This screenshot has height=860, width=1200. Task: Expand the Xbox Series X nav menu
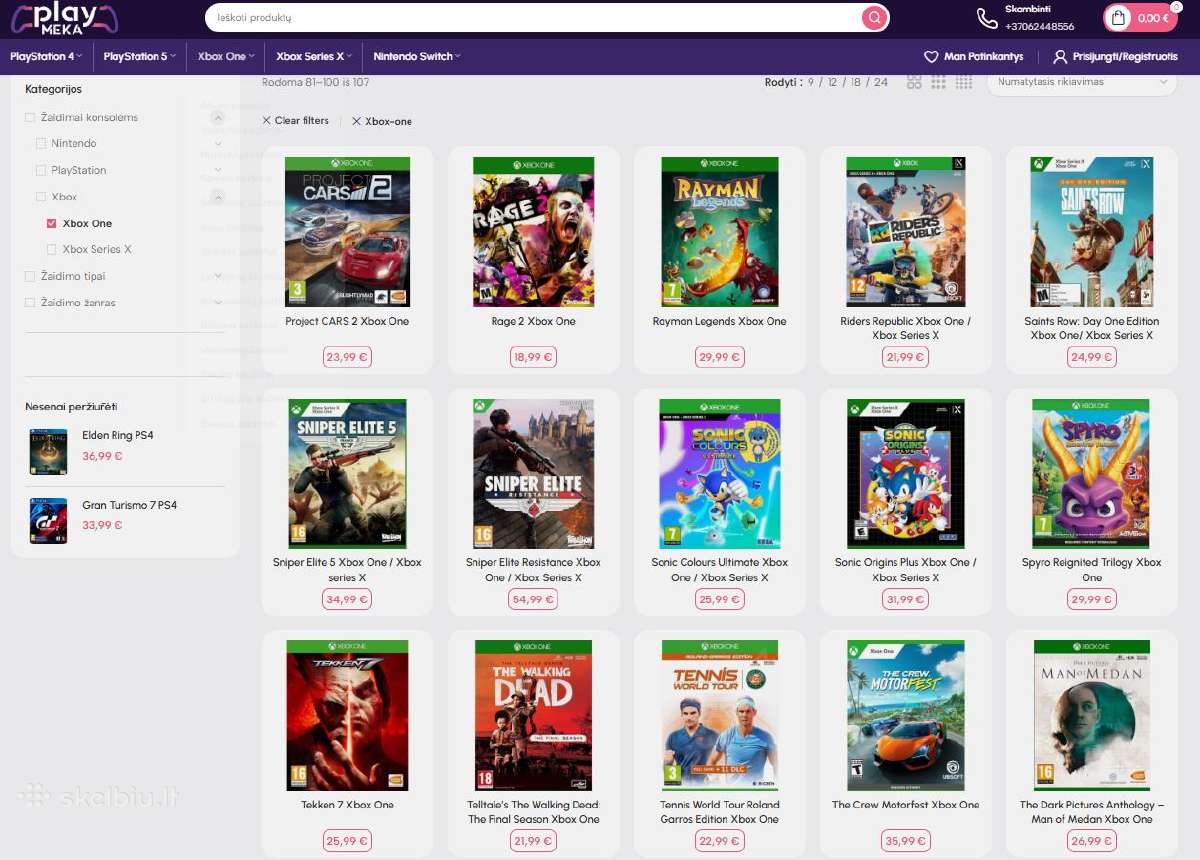click(314, 56)
